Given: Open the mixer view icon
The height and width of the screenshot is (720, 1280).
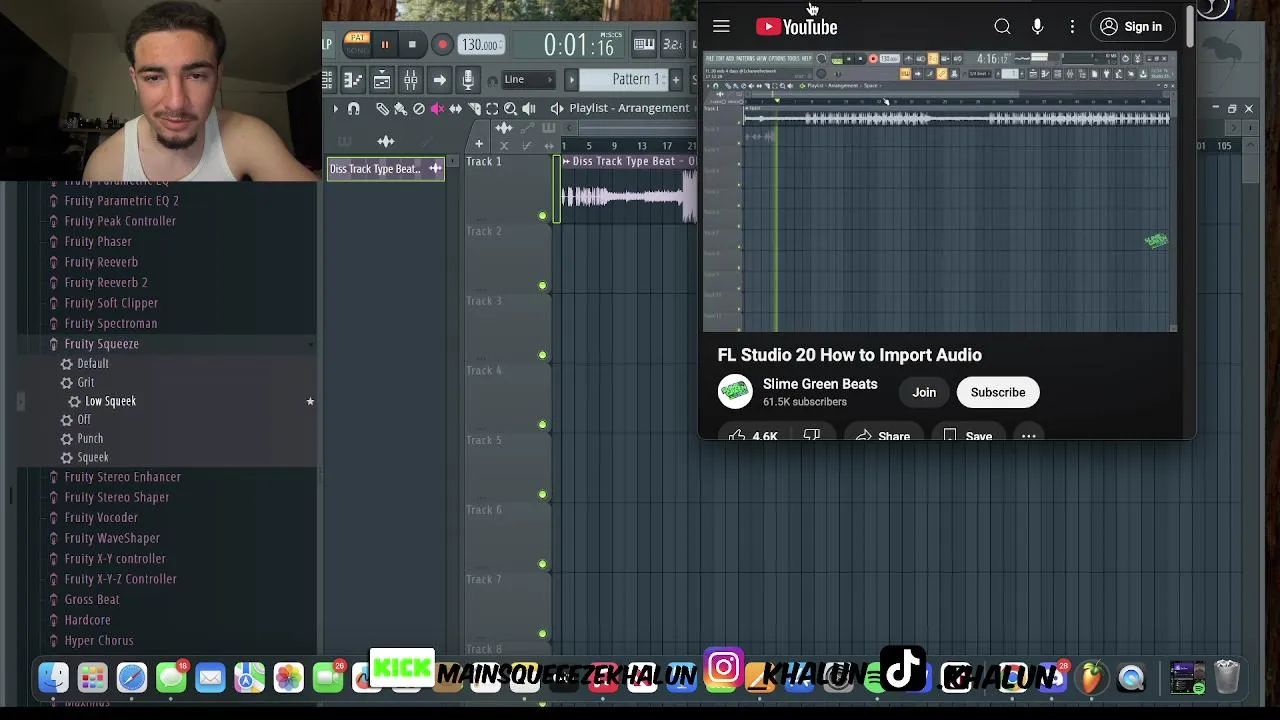Looking at the screenshot, I should pyautogui.click(x=411, y=80).
